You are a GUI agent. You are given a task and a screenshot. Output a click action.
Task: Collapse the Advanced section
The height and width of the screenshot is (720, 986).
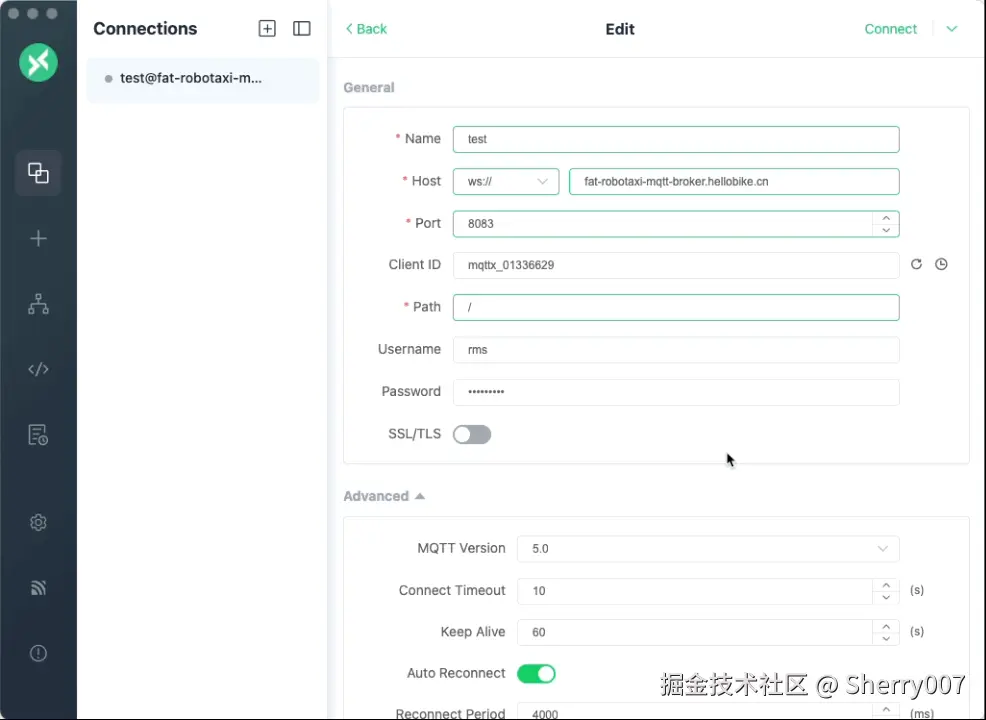tap(384, 496)
